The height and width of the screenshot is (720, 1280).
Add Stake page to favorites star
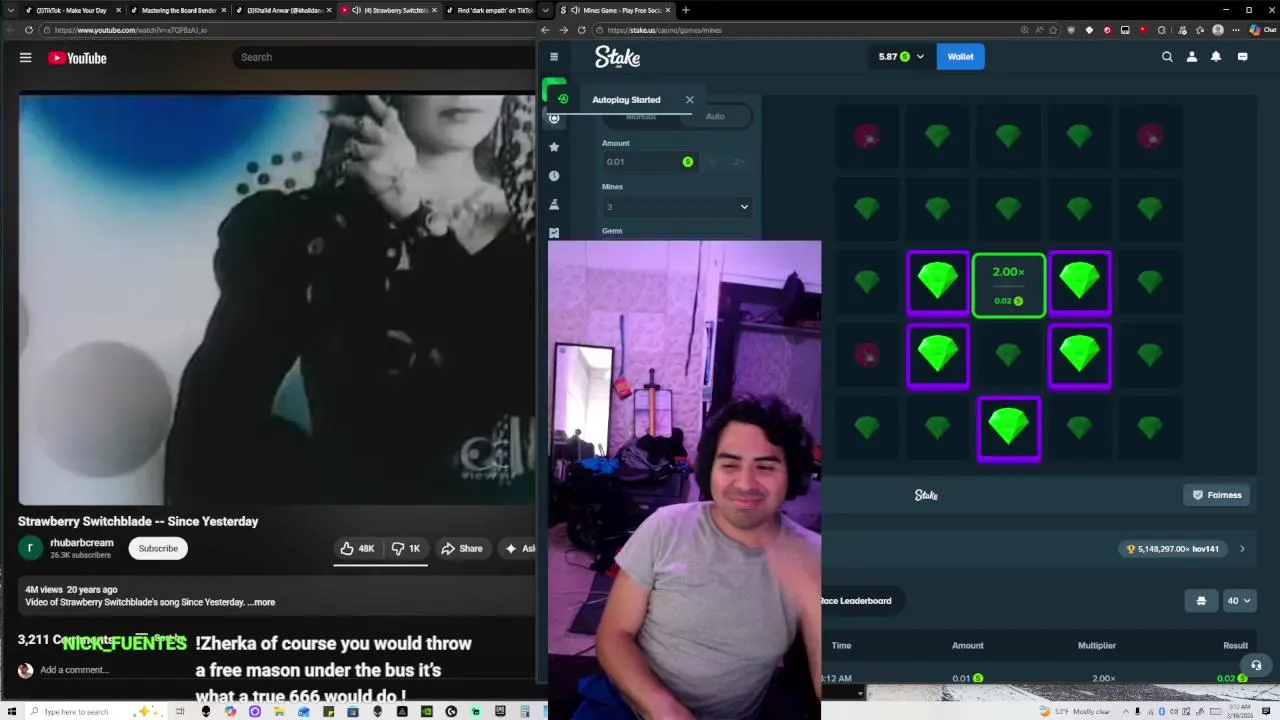1053,30
